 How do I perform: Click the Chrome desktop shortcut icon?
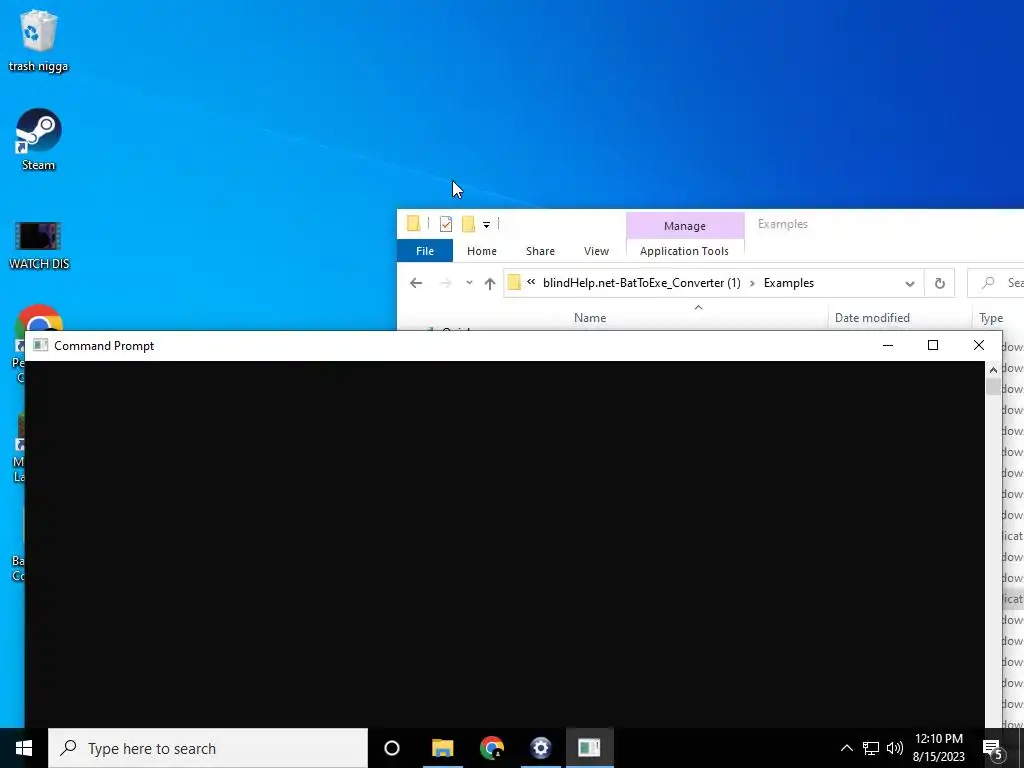click(x=39, y=320)
